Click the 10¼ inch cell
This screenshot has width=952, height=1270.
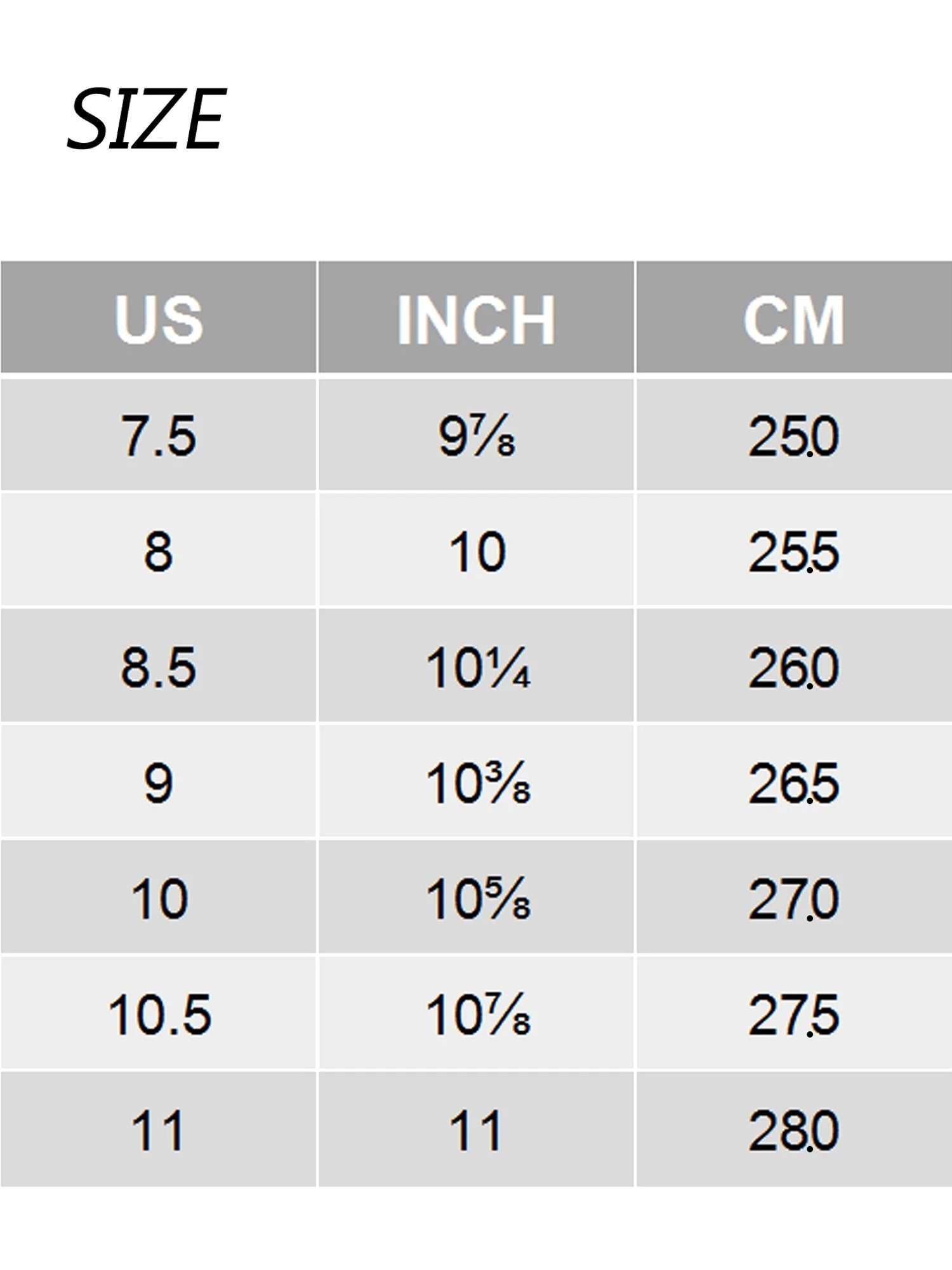(x=476, y=665)
